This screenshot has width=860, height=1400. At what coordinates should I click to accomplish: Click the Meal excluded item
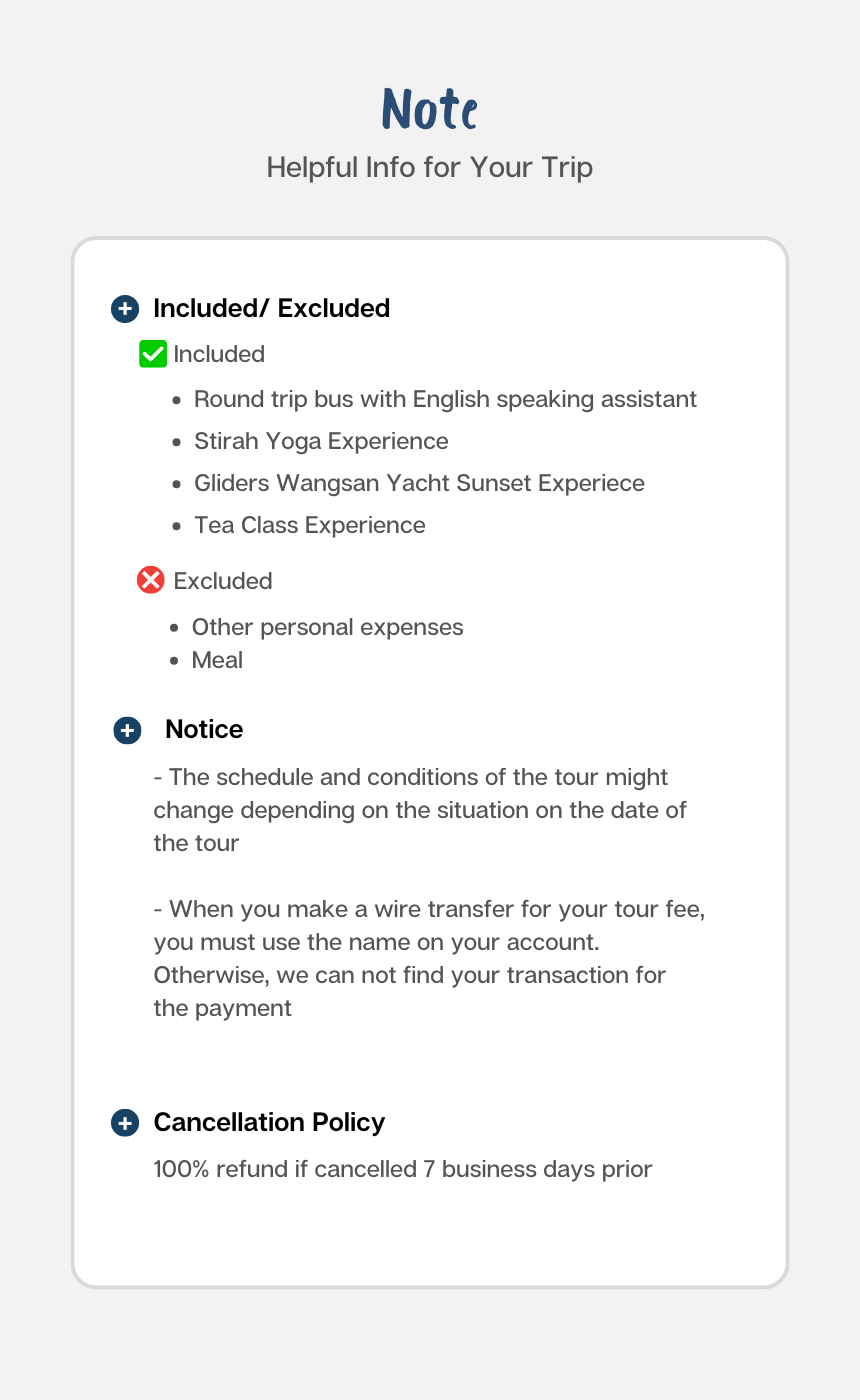(x=217, y=660)
